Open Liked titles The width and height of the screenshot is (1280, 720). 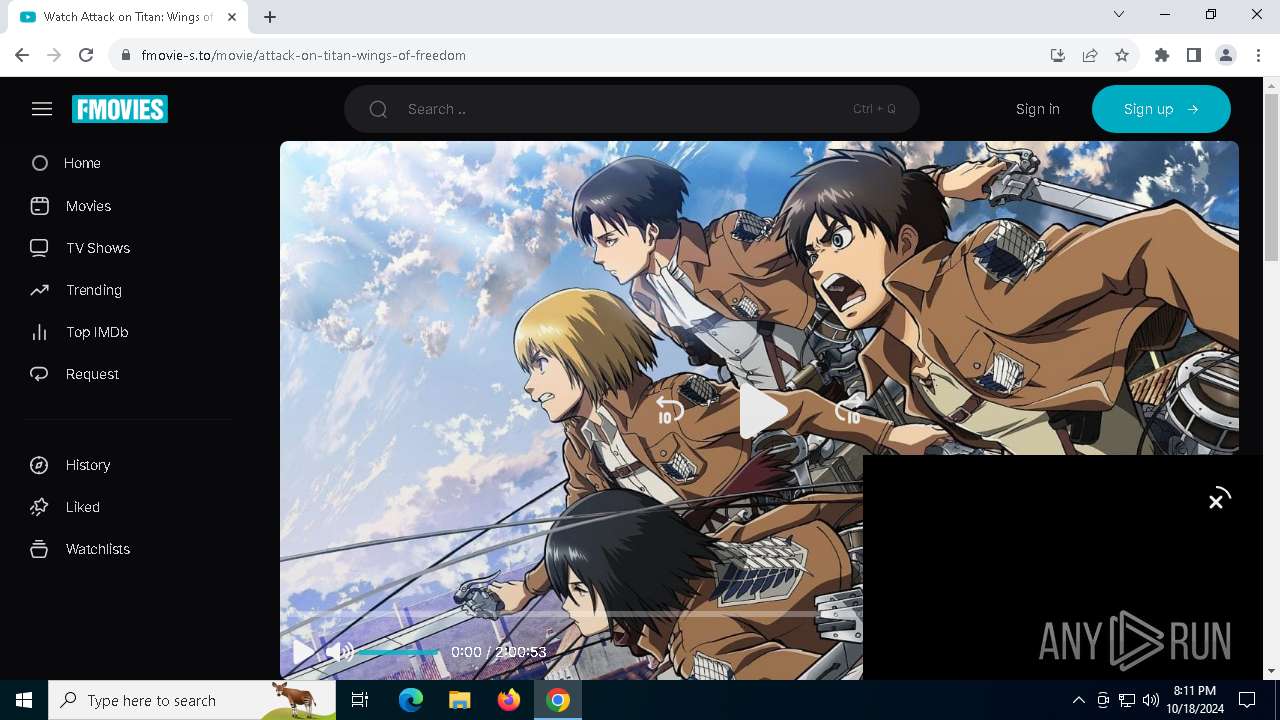click(83, 507)
